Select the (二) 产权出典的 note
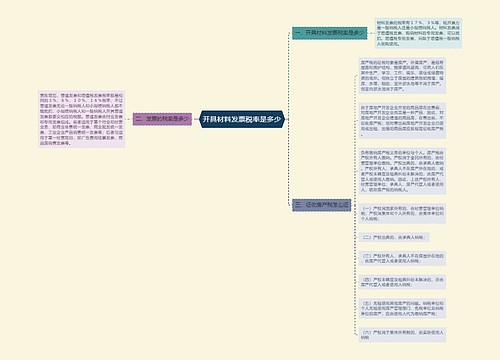The image size is (500, 360). [x=394, y=237]
